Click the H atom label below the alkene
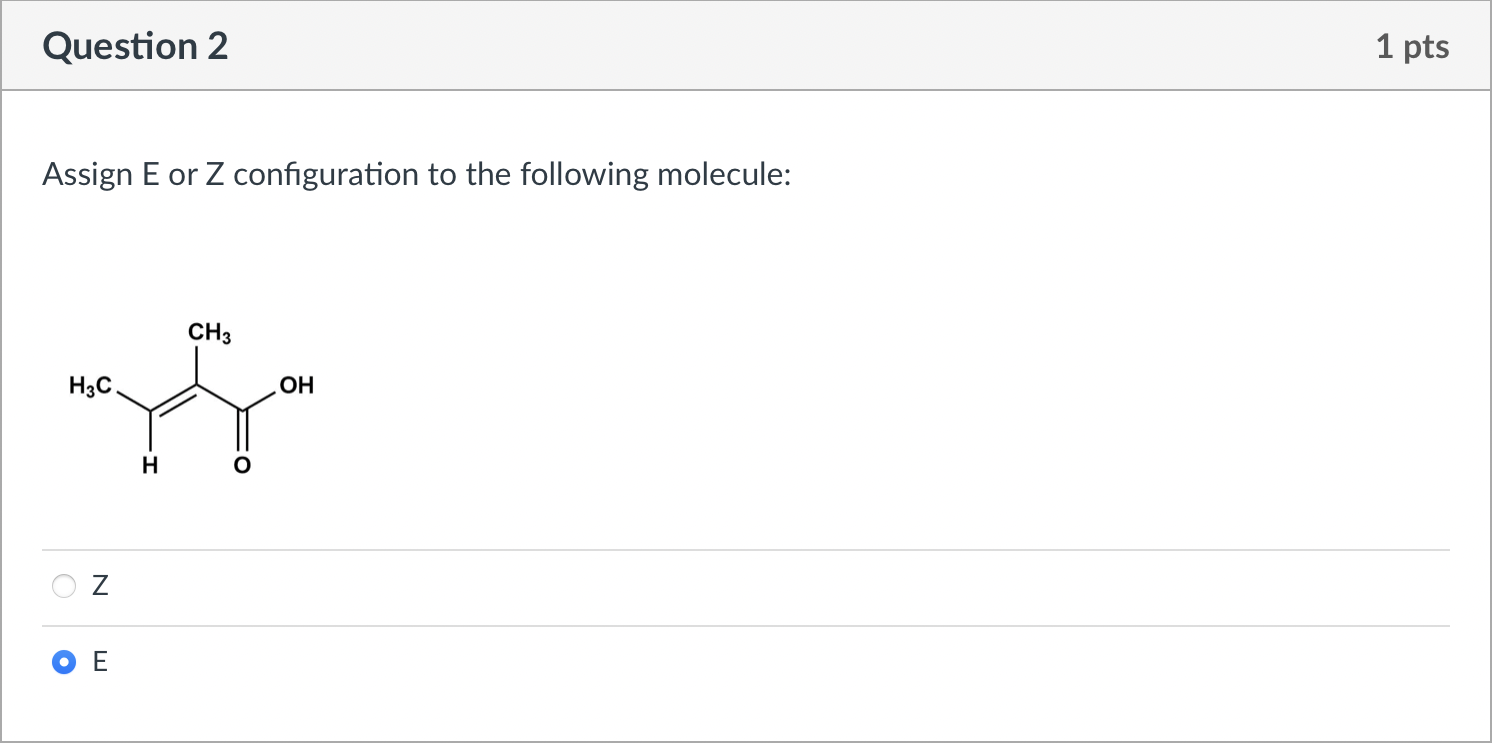This screenshot has height=744, width=1492. 150,464
